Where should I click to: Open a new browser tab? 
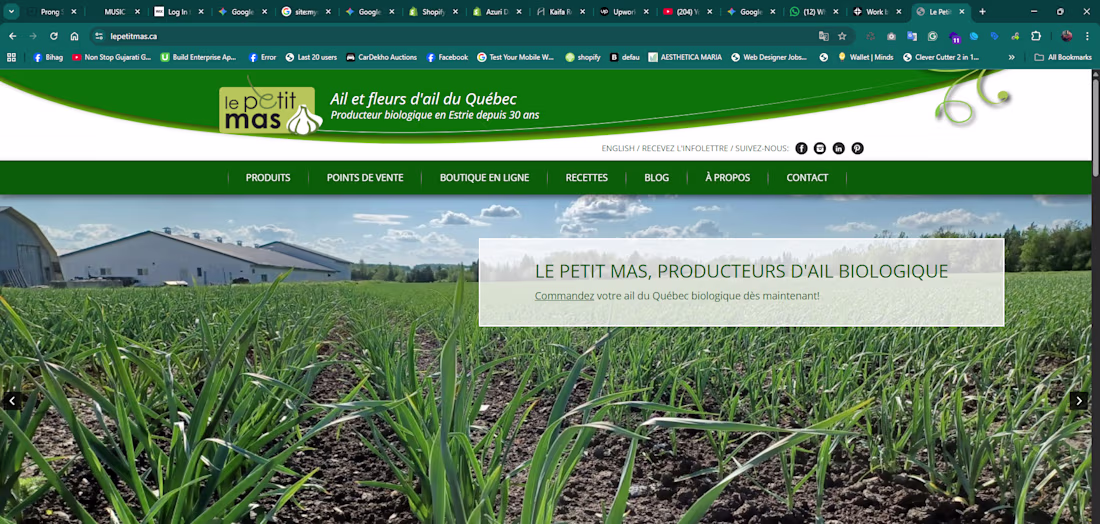pyautogui.click(x=982, y=12)
